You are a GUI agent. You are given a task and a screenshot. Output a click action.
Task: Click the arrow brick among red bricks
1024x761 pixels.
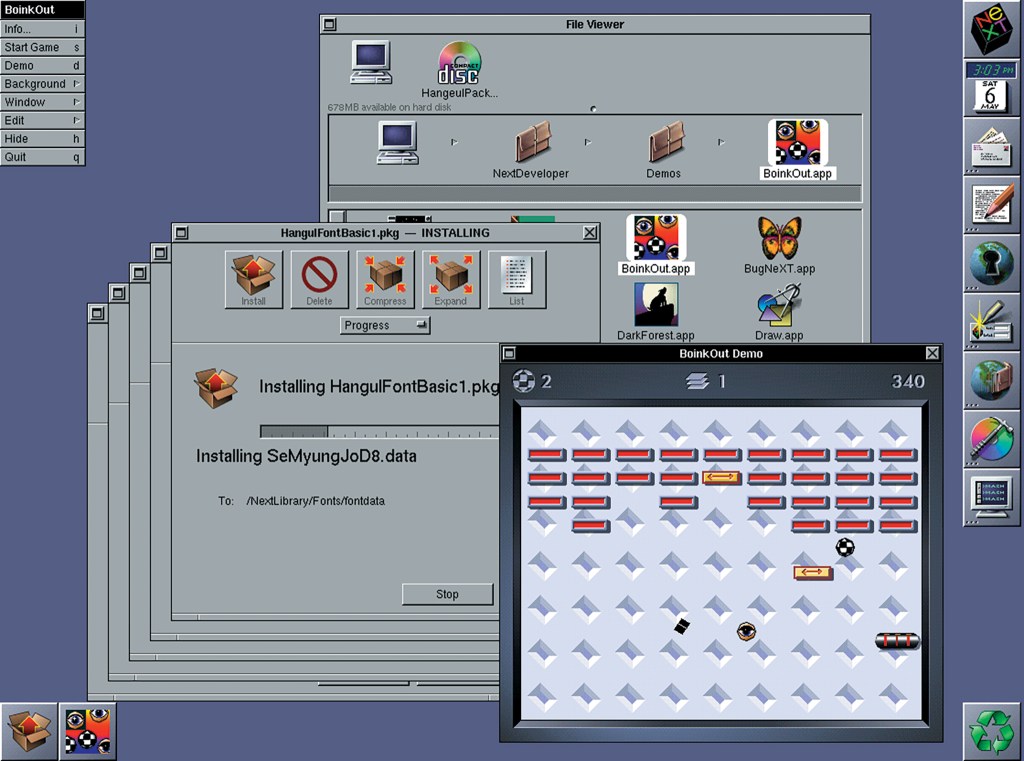click(x=721, y=478)
